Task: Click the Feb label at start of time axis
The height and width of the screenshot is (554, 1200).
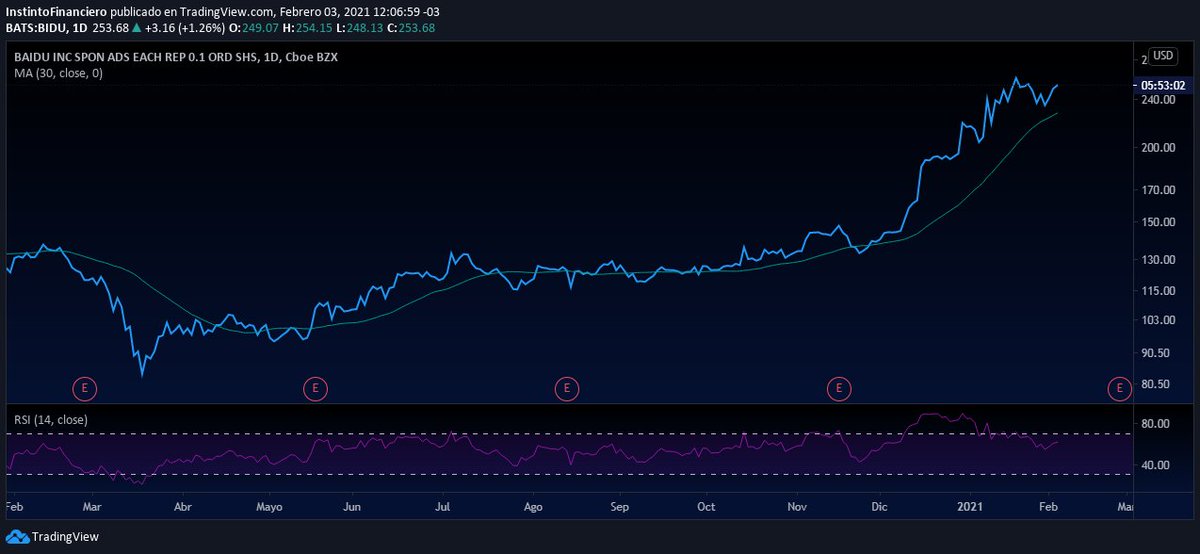Action: click(15, 507)
